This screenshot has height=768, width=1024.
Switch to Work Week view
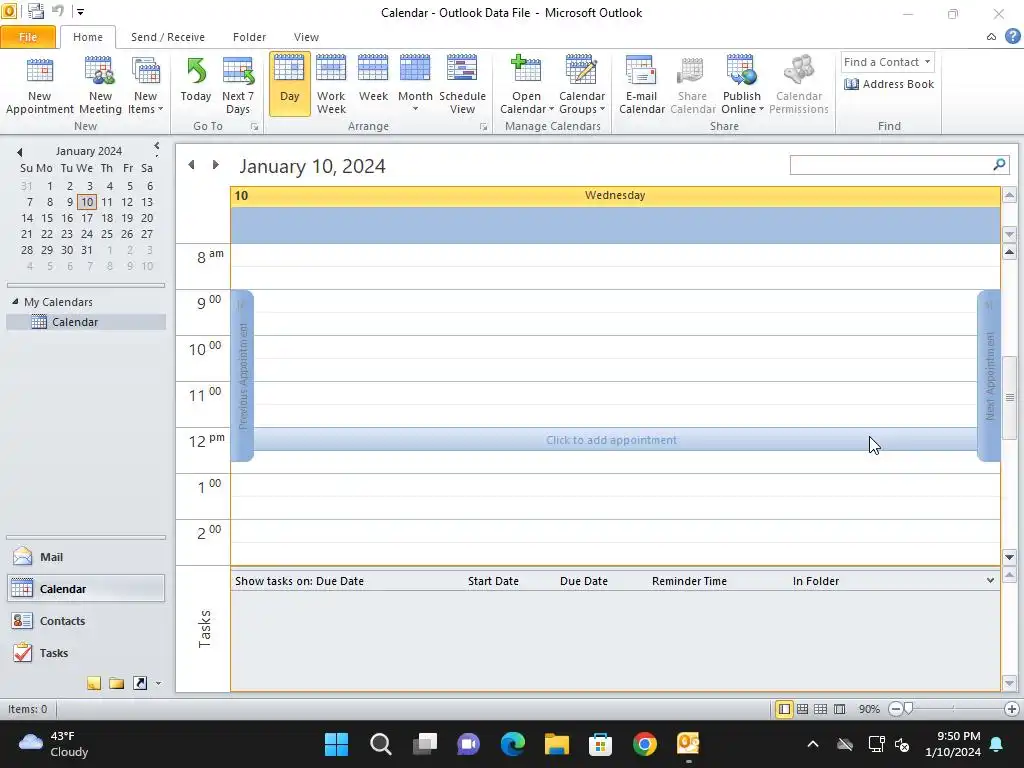click(x=331, y=85)
